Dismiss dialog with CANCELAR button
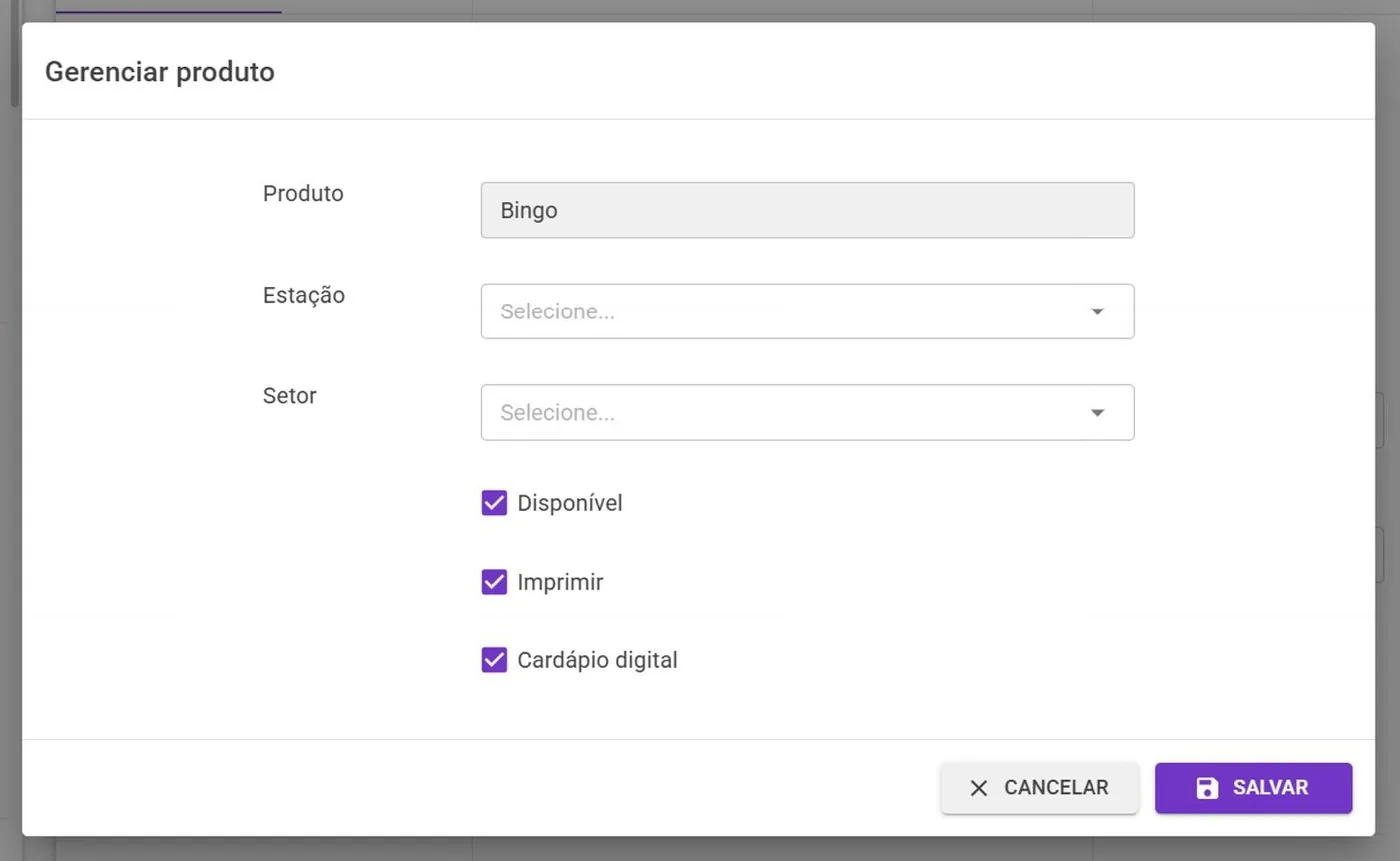 pos(1039,788)
